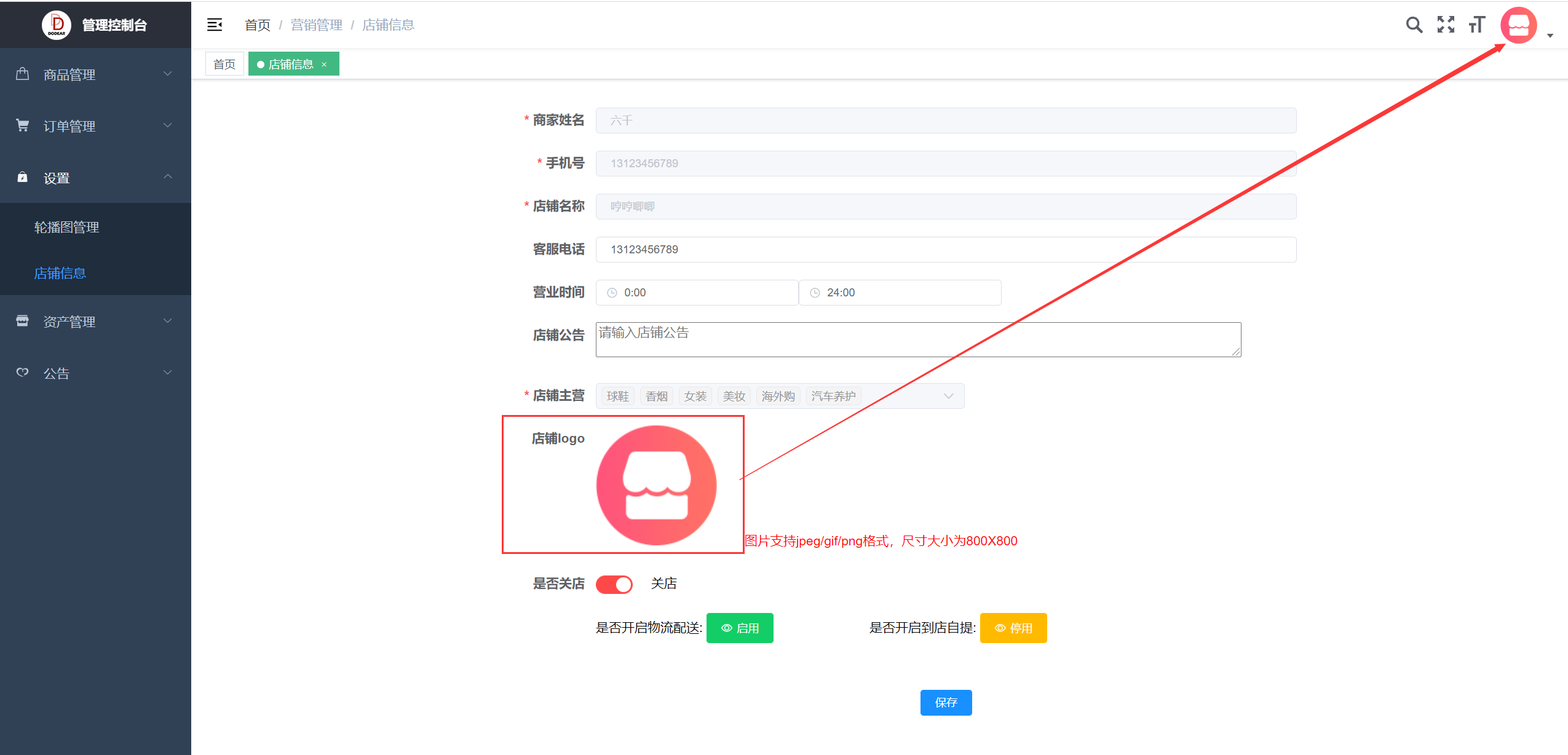This screenshot has height=755, width=1568.
Task: Click the search magnifier icon
Action: pos(1414,25)
